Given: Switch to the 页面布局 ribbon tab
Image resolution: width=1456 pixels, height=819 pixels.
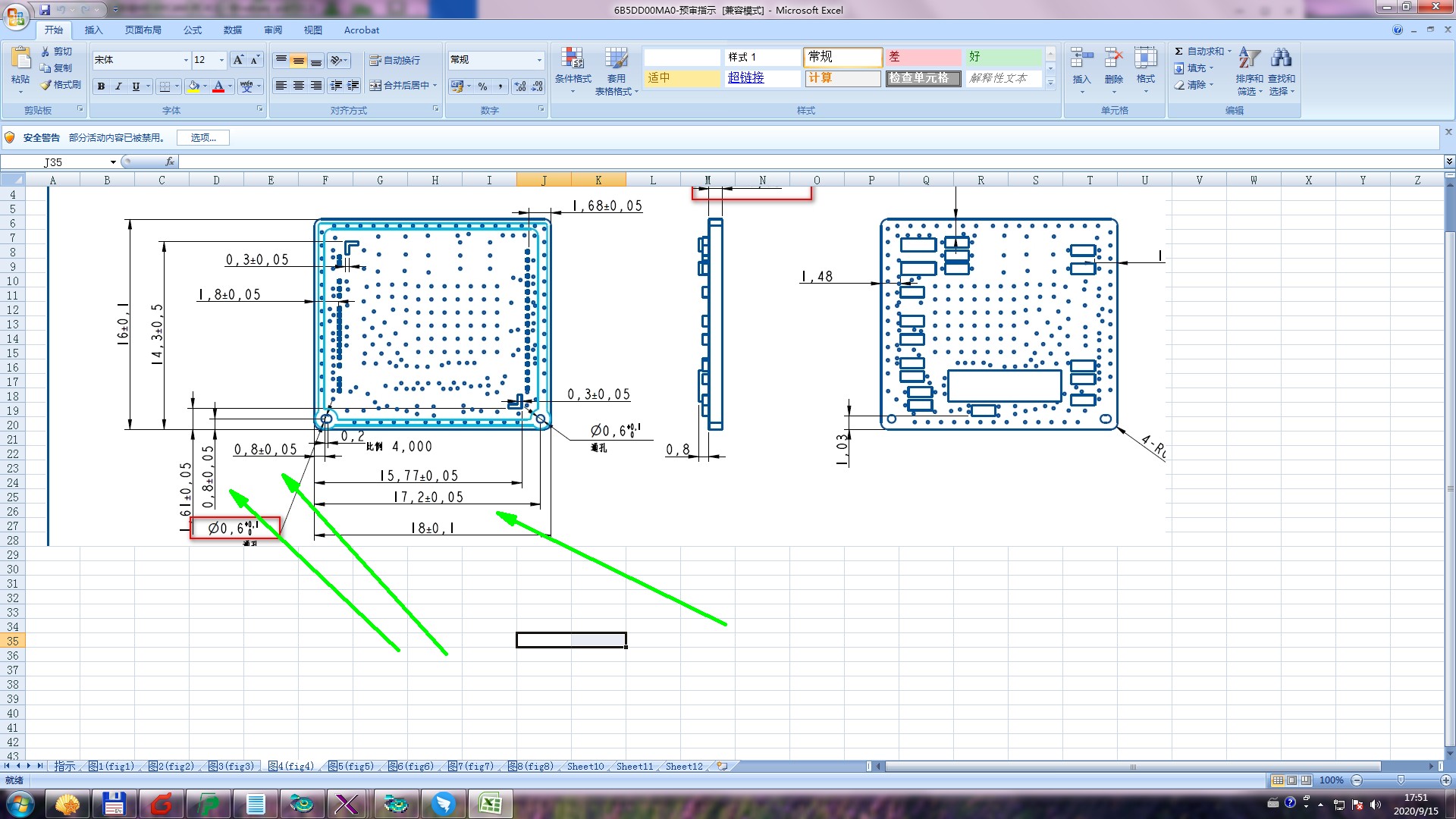Looking at the screenshot, I should click(x=143, y=30).
